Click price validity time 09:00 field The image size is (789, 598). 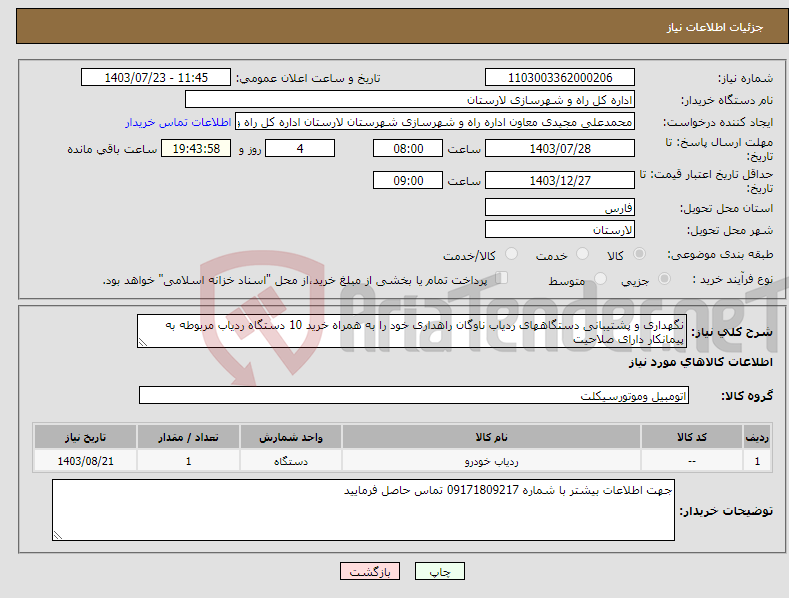coord(408,180)
